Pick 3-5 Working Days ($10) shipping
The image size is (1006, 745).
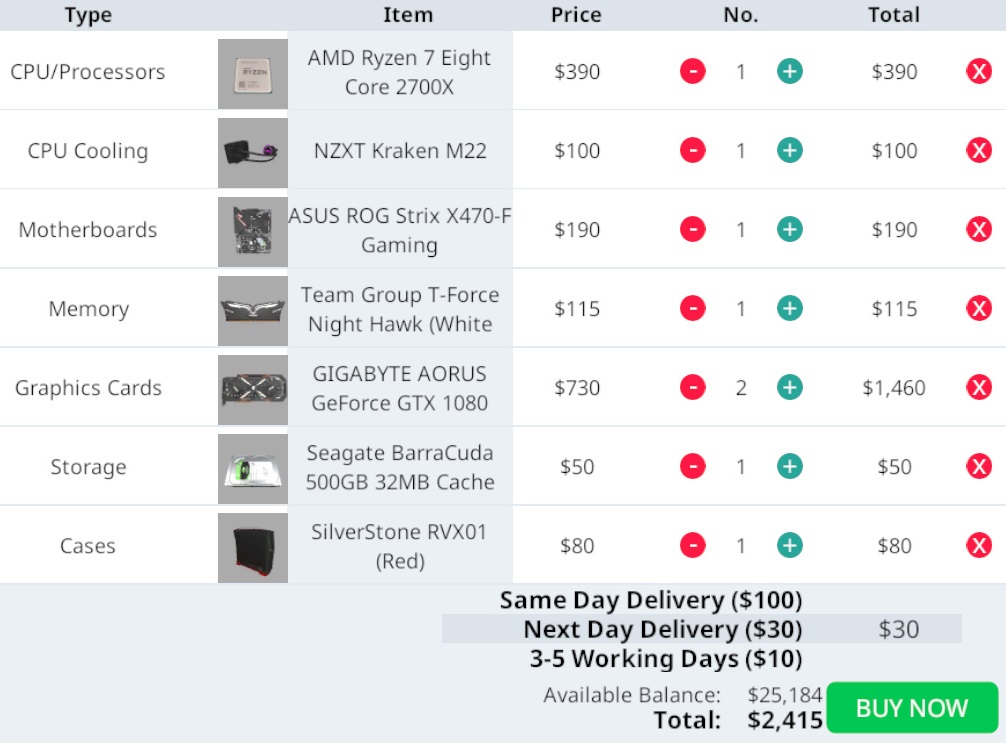(x=666, y=658)
